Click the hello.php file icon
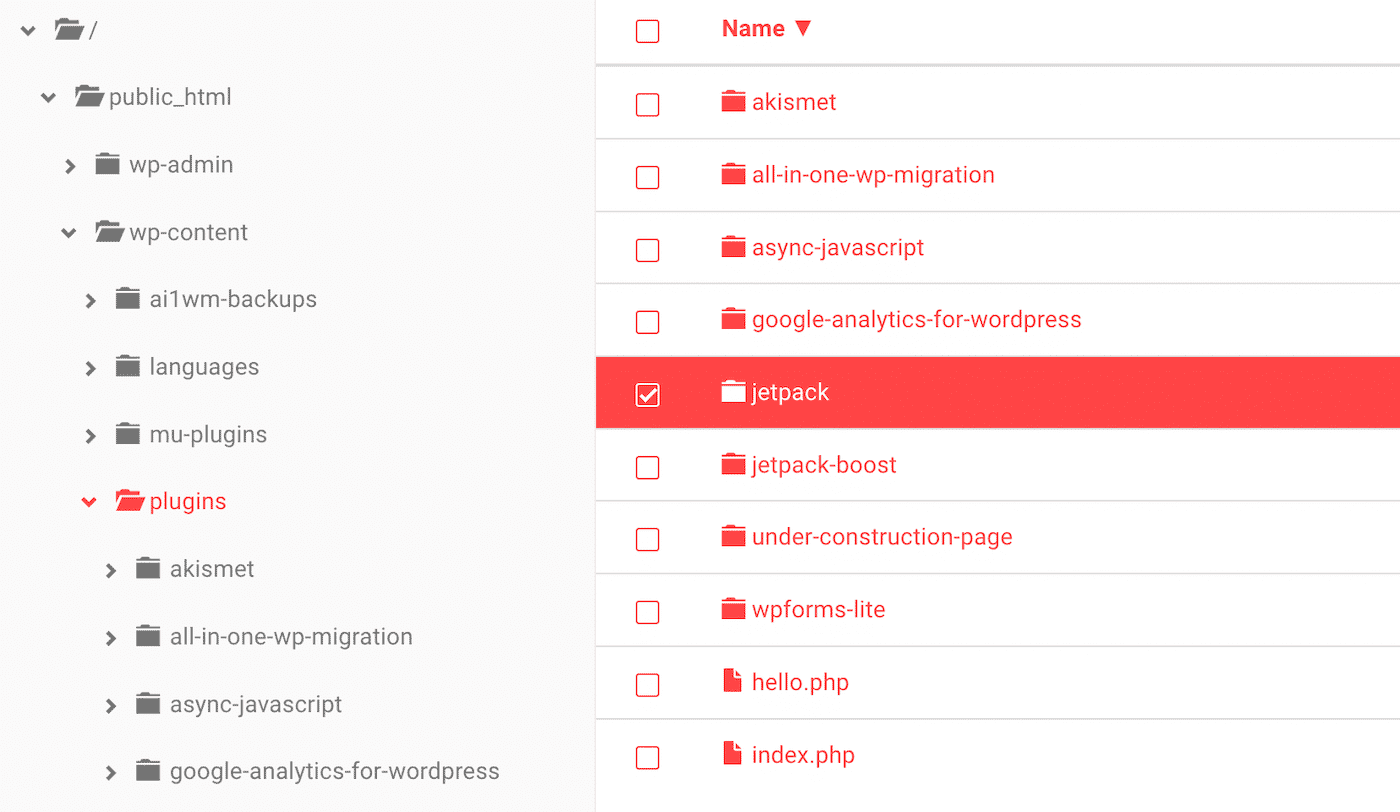Screen dimensions: 1400x812 coord(732,682)
